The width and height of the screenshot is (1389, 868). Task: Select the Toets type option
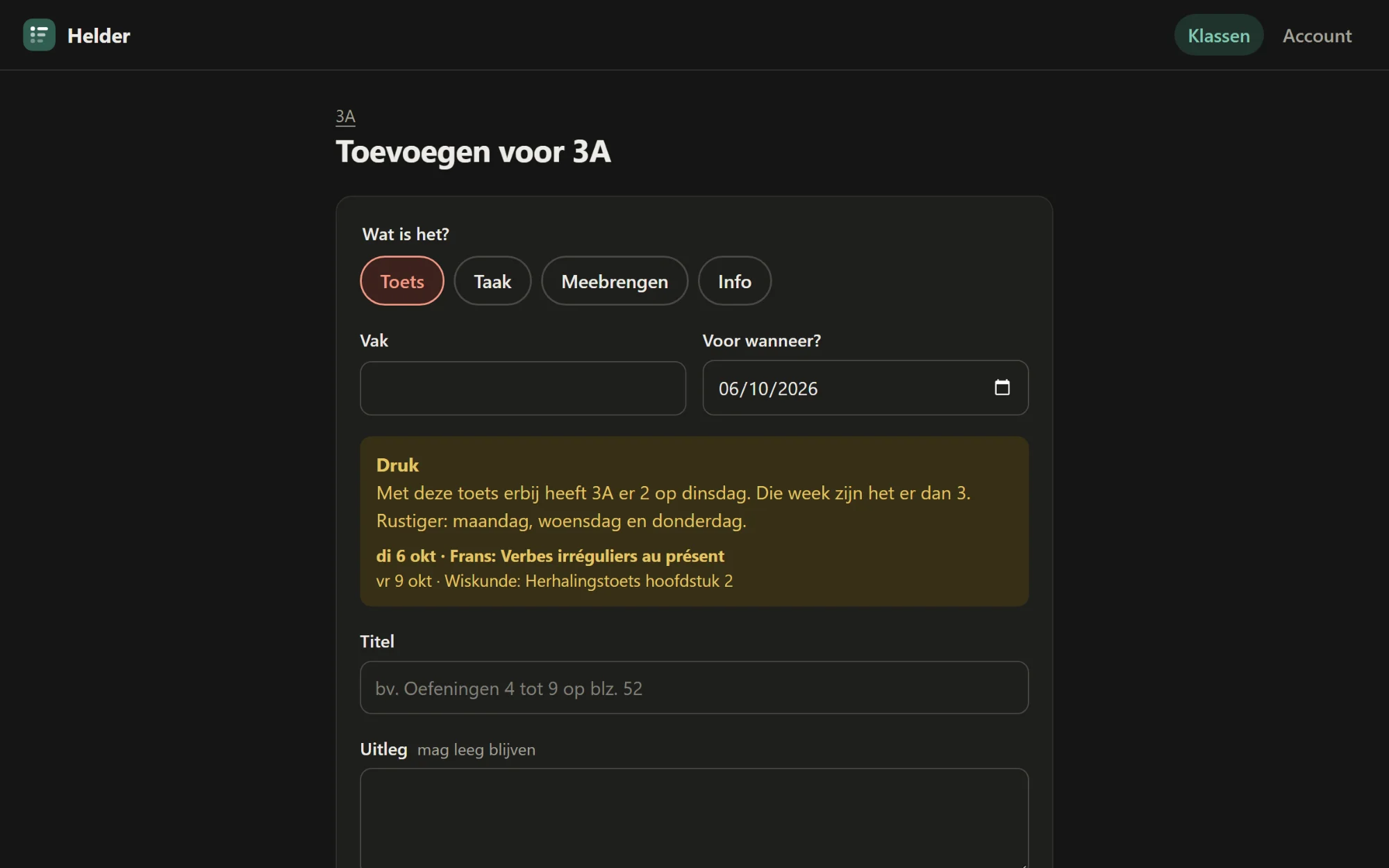pos(401,281)
